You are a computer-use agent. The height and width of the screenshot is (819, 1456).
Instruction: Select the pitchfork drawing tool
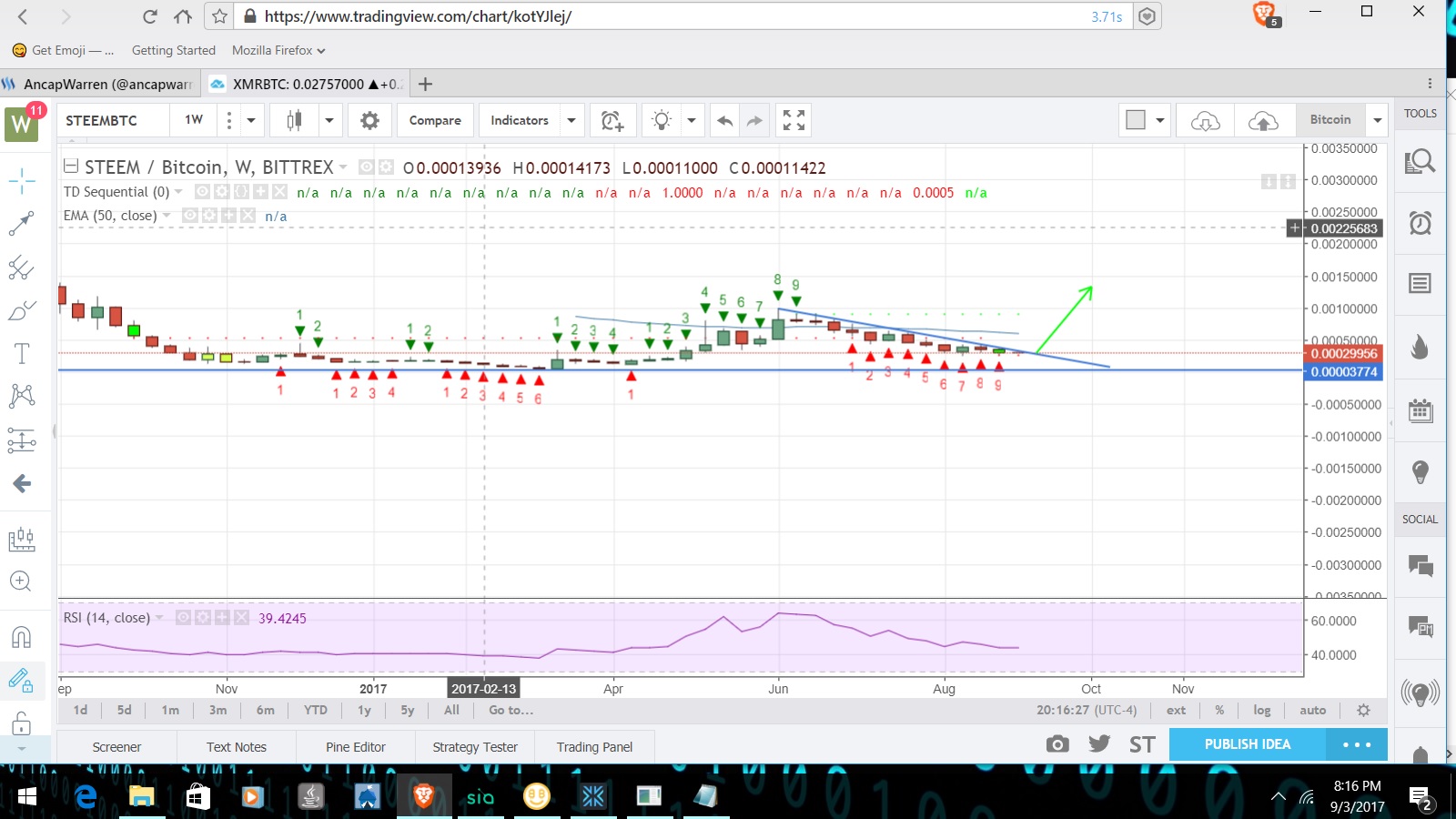(22, 267)
